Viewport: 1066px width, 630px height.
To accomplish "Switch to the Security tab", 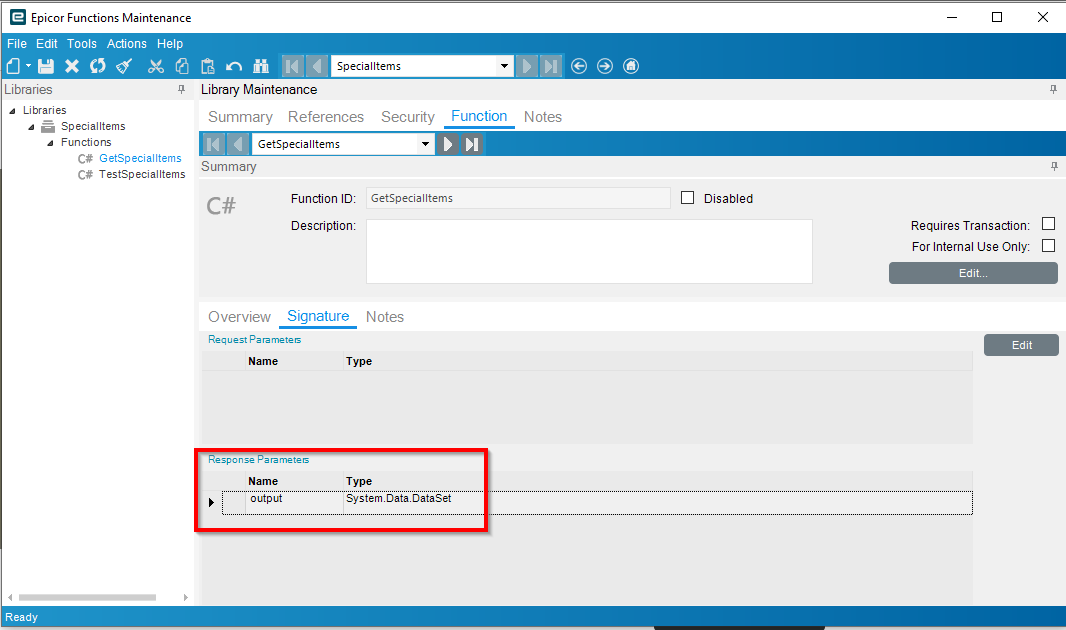I will [408, 117].
